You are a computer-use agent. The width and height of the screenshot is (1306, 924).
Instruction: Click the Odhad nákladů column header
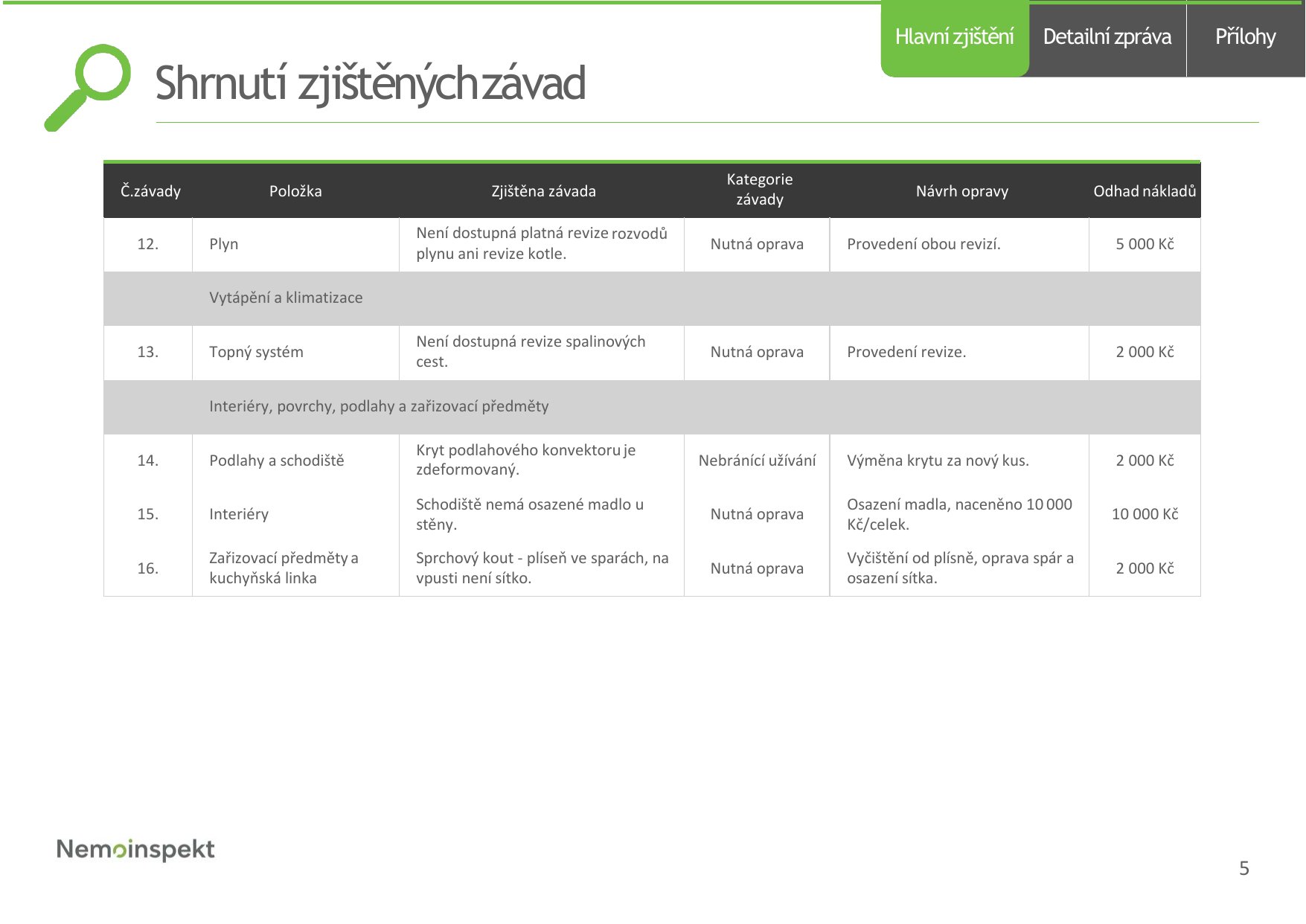click(x=1145, y=191)
